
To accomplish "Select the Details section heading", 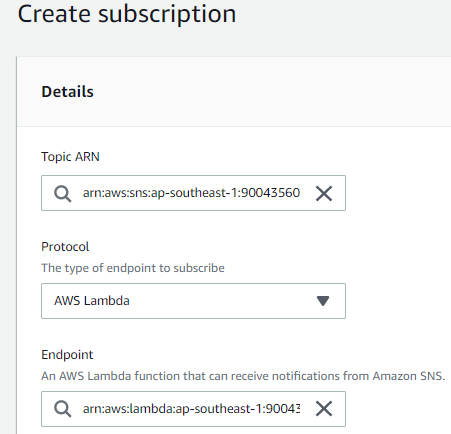I will click(x=67, y=92).
